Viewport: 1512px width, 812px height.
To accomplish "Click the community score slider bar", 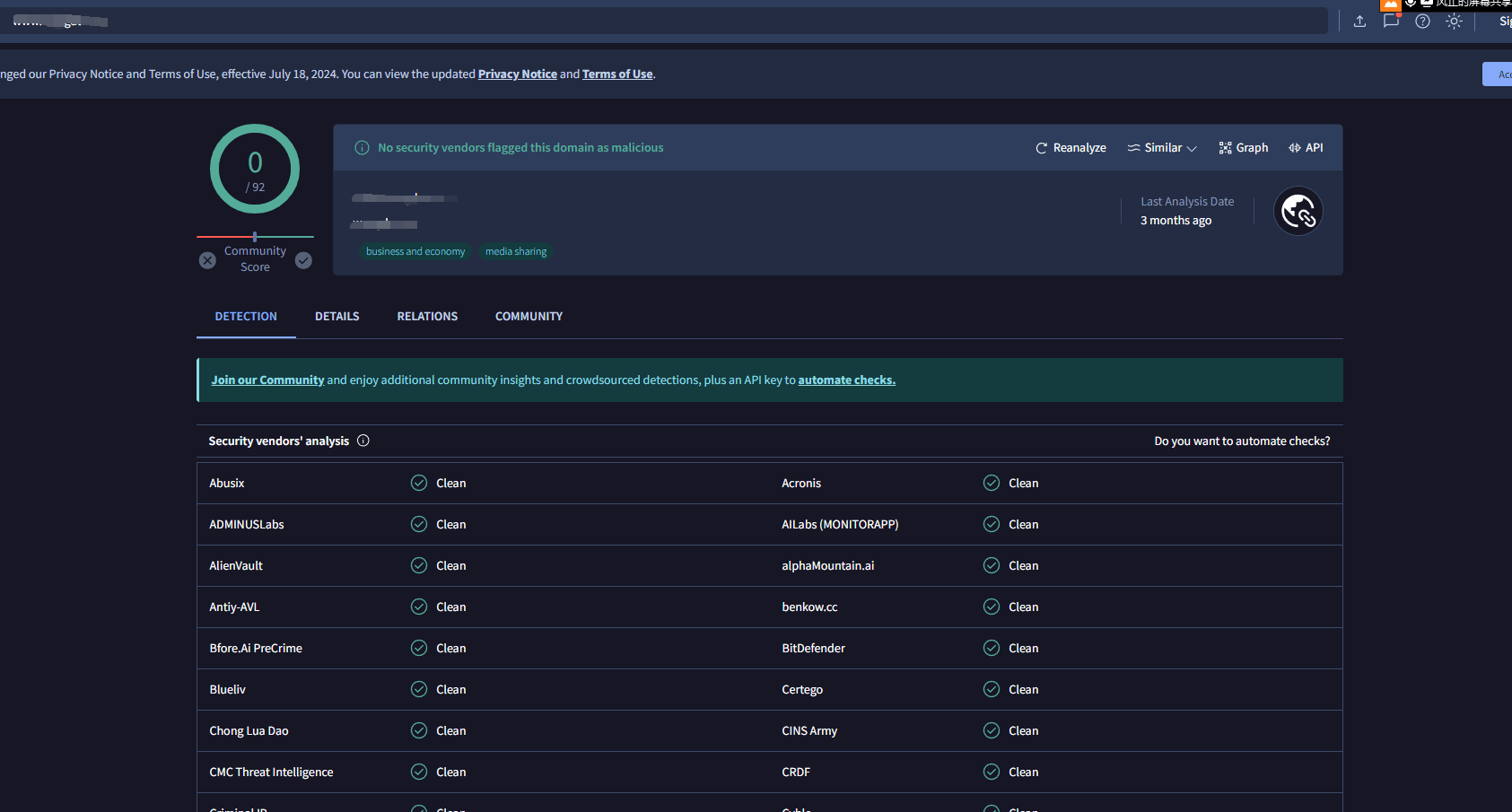I will tap(255, 237).
